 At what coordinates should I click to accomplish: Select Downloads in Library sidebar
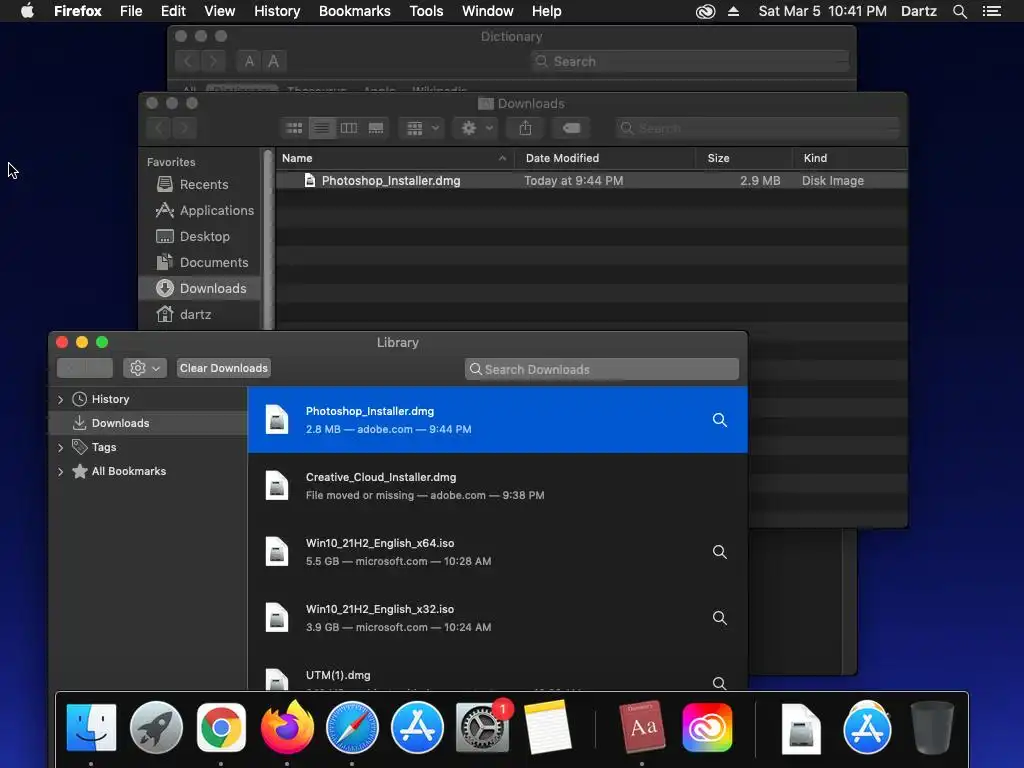pyautogui.click(x=148, y=423)
